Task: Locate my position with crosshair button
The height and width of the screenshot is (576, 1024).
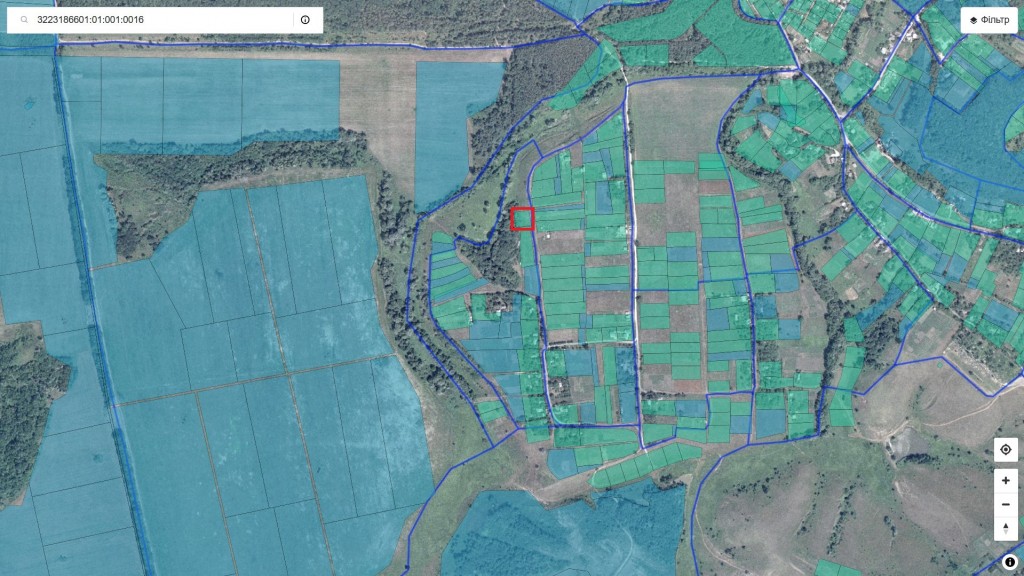Action: pos(1005,450)
